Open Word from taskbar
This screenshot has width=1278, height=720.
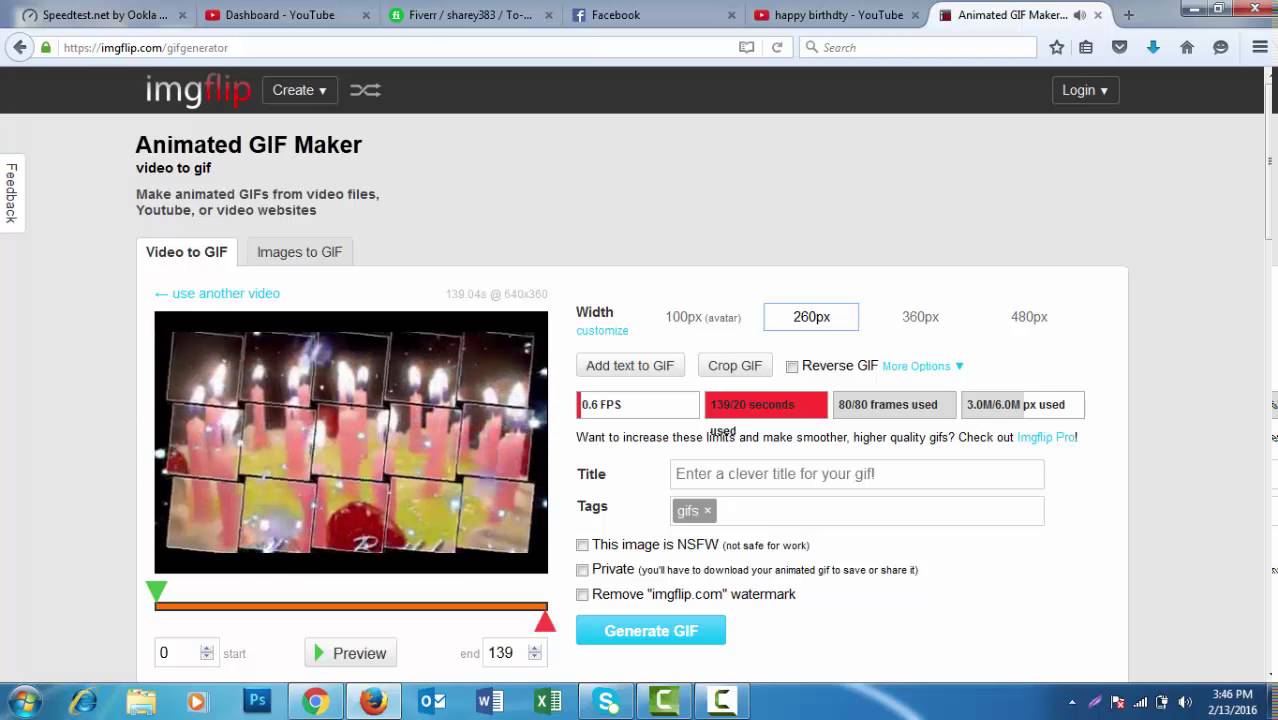tap(490, 702)
